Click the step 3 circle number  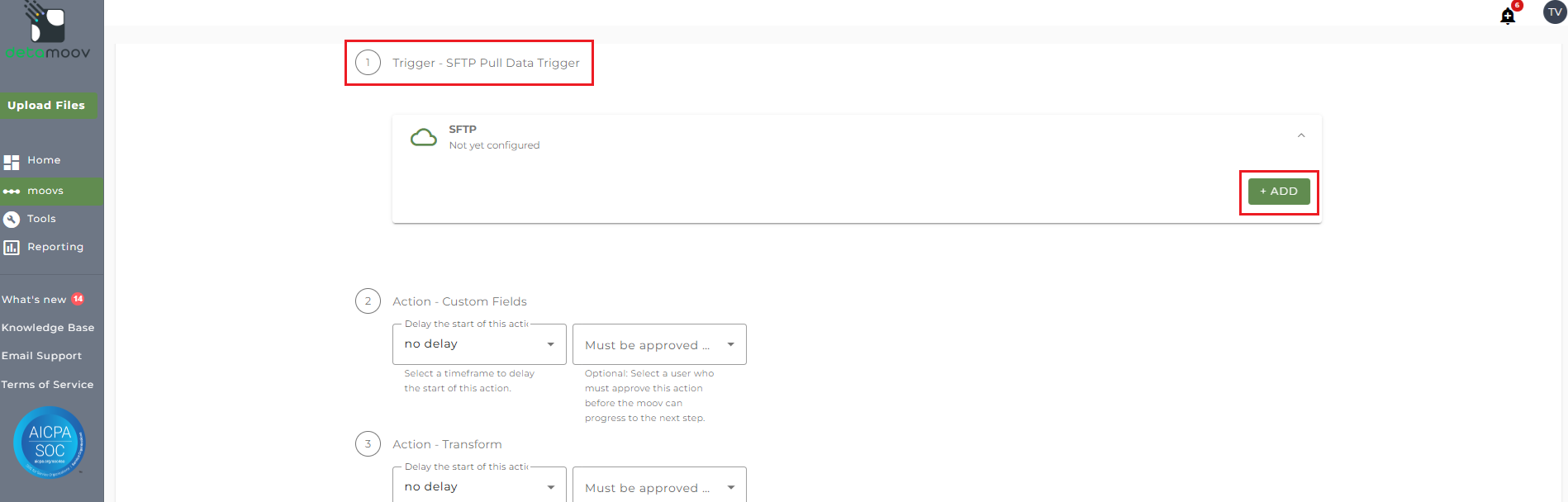[368, 444]
